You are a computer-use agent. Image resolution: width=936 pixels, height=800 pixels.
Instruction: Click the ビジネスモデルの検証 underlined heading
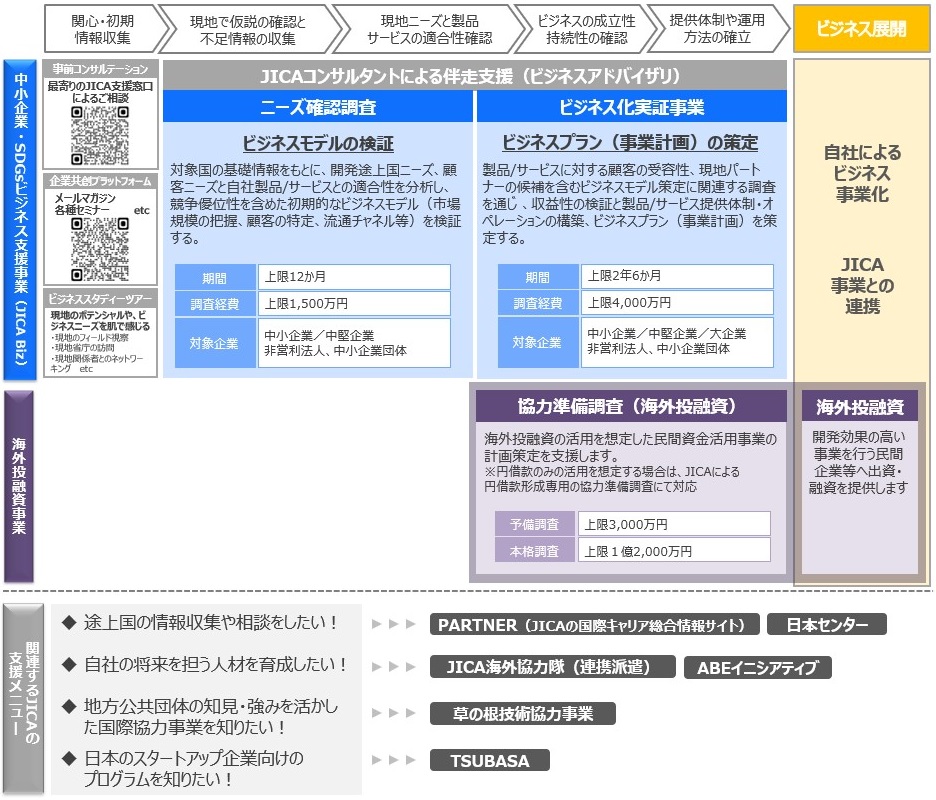(318, 144)
